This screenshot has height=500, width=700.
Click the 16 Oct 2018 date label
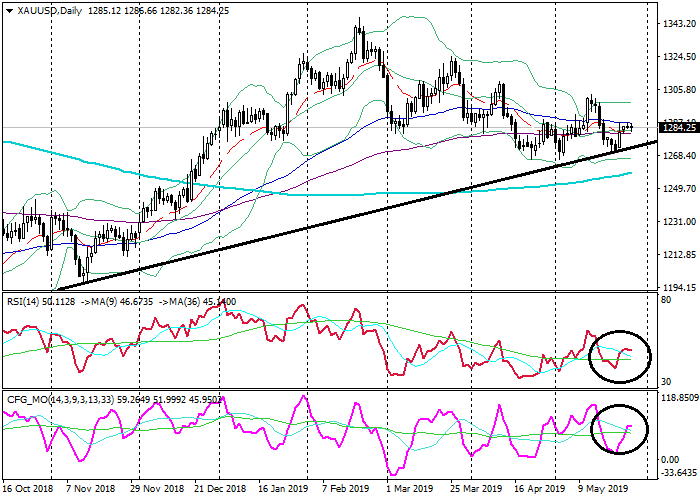pos(27,490)
